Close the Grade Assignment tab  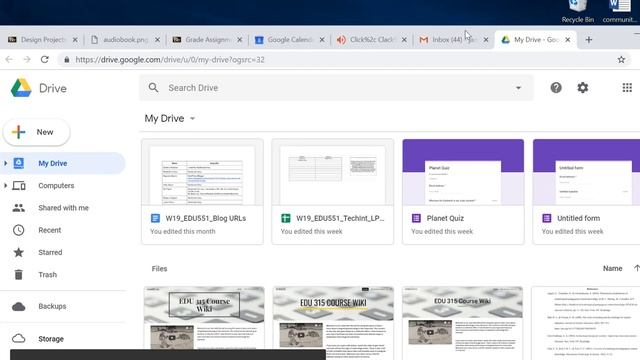tap(240, 40)
